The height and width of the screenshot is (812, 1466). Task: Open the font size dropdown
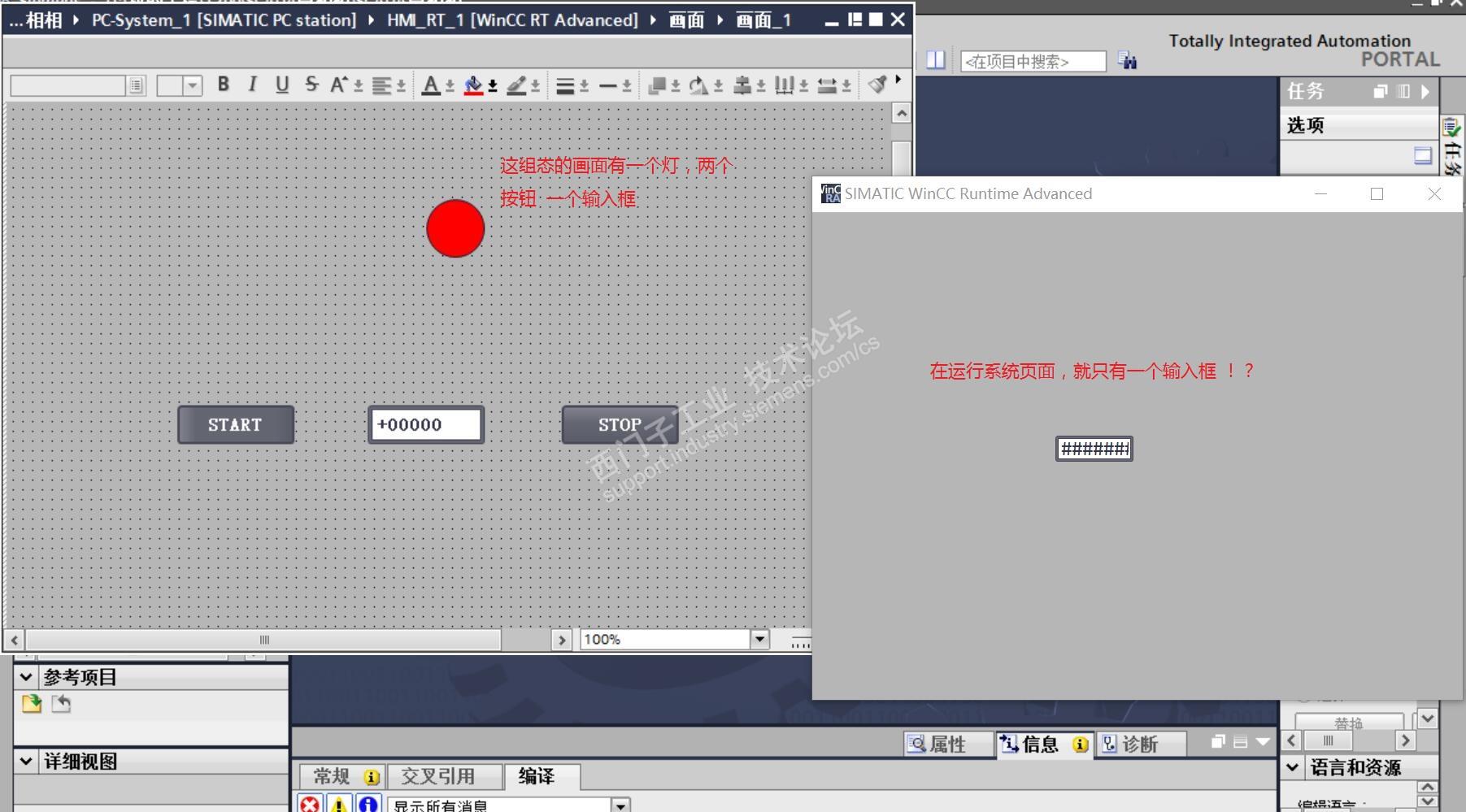click(x=192, y=85)
